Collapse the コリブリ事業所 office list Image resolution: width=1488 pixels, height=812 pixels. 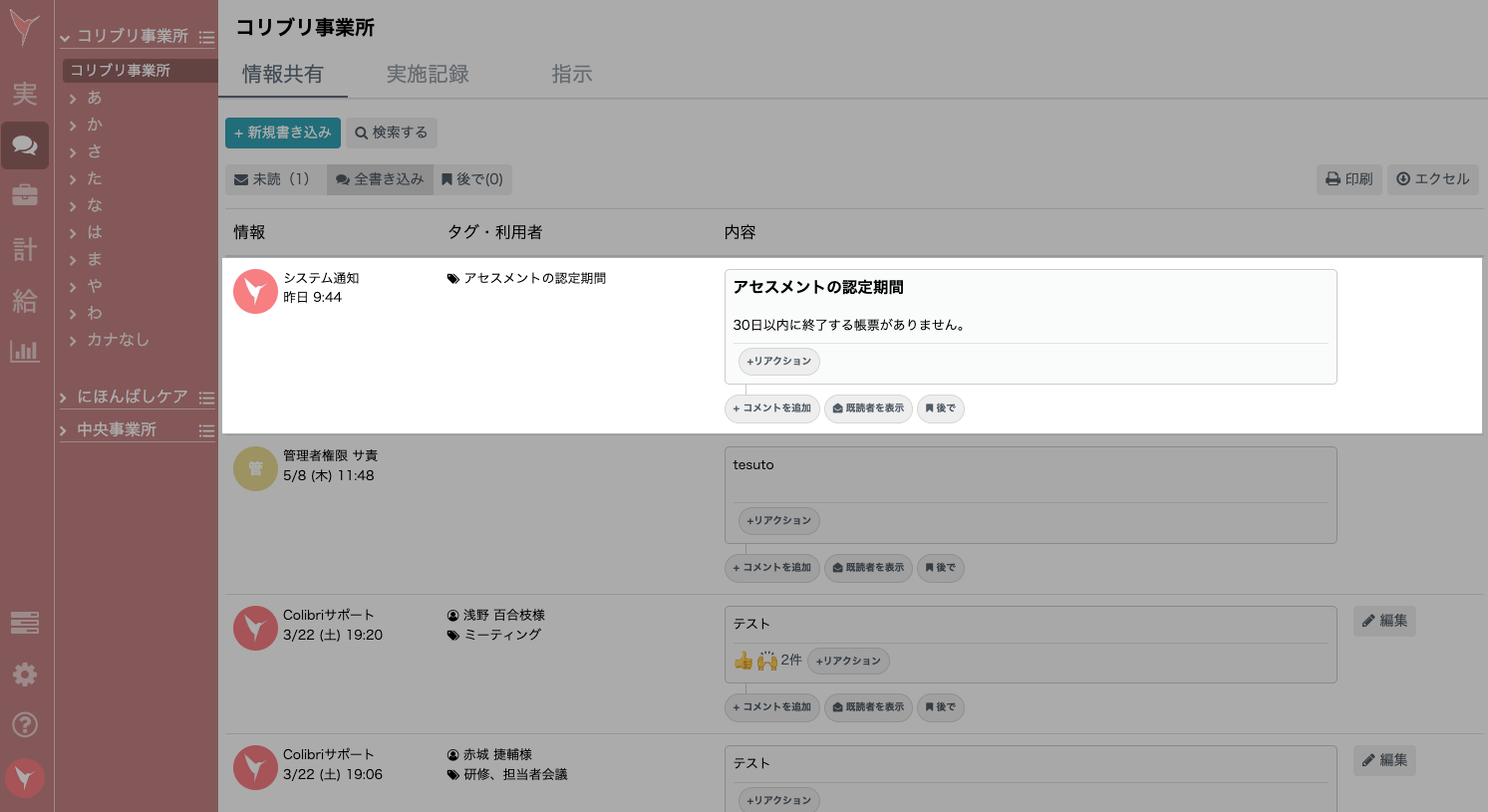[66, 37]
